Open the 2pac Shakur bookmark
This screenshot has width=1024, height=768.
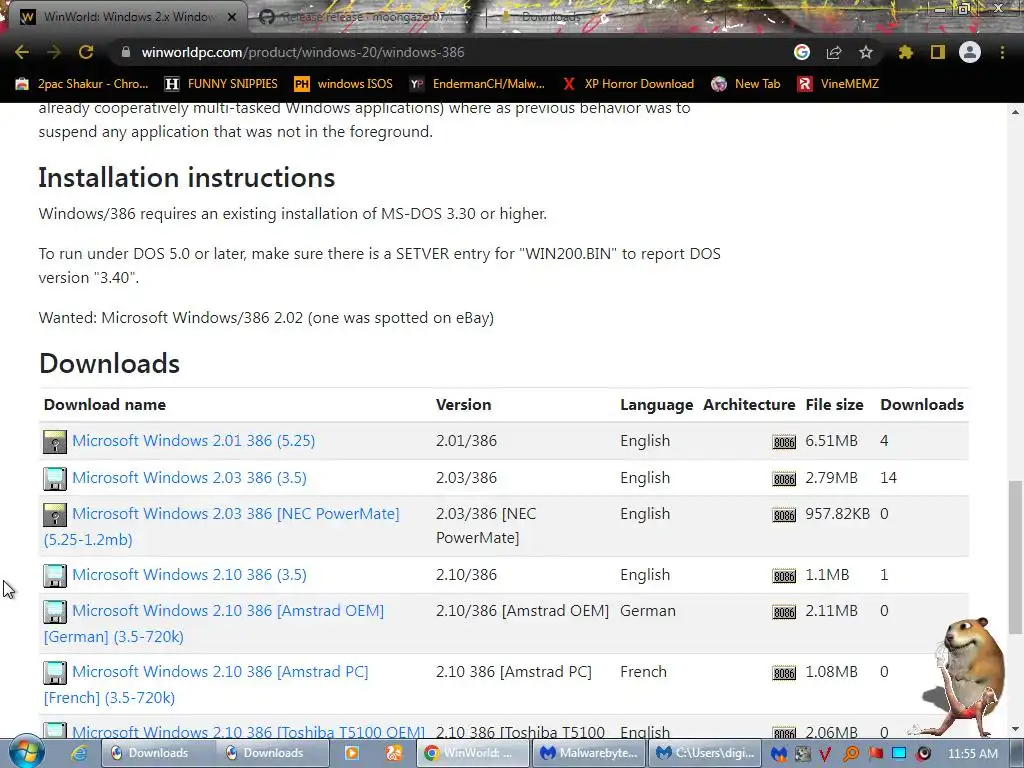pyautogui.click(x=82, y=84)
